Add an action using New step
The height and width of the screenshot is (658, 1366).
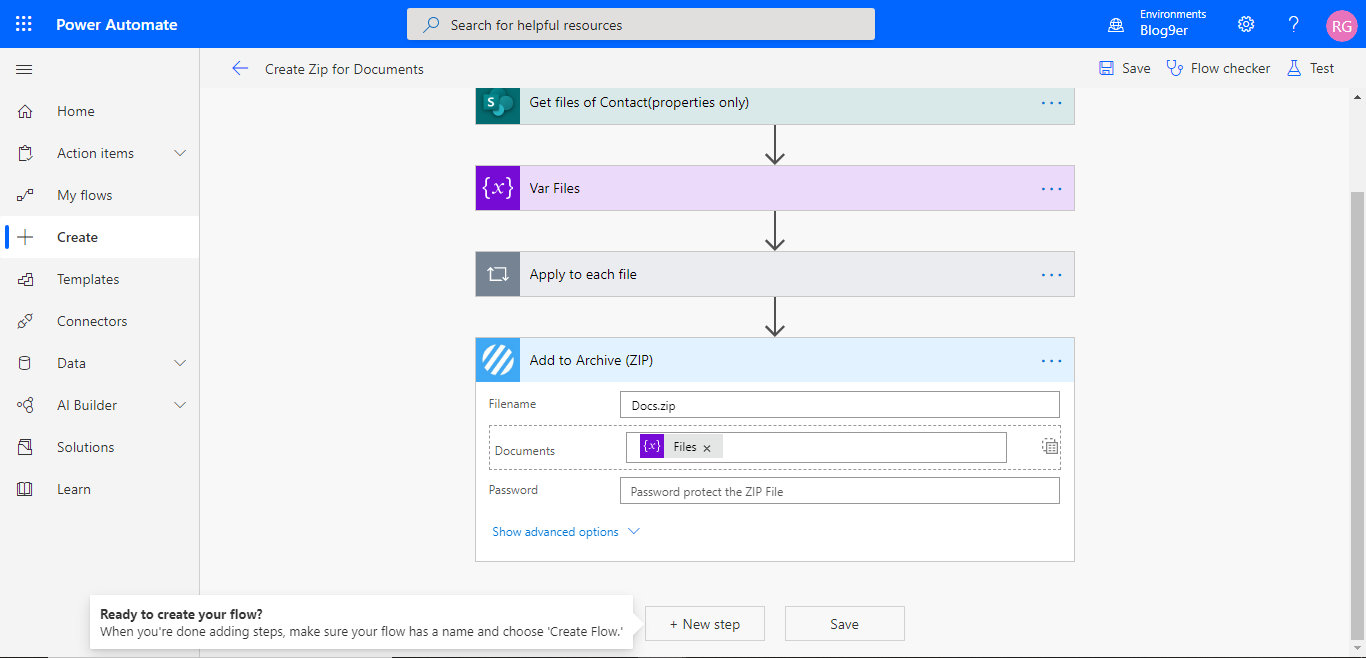(704, 623)
